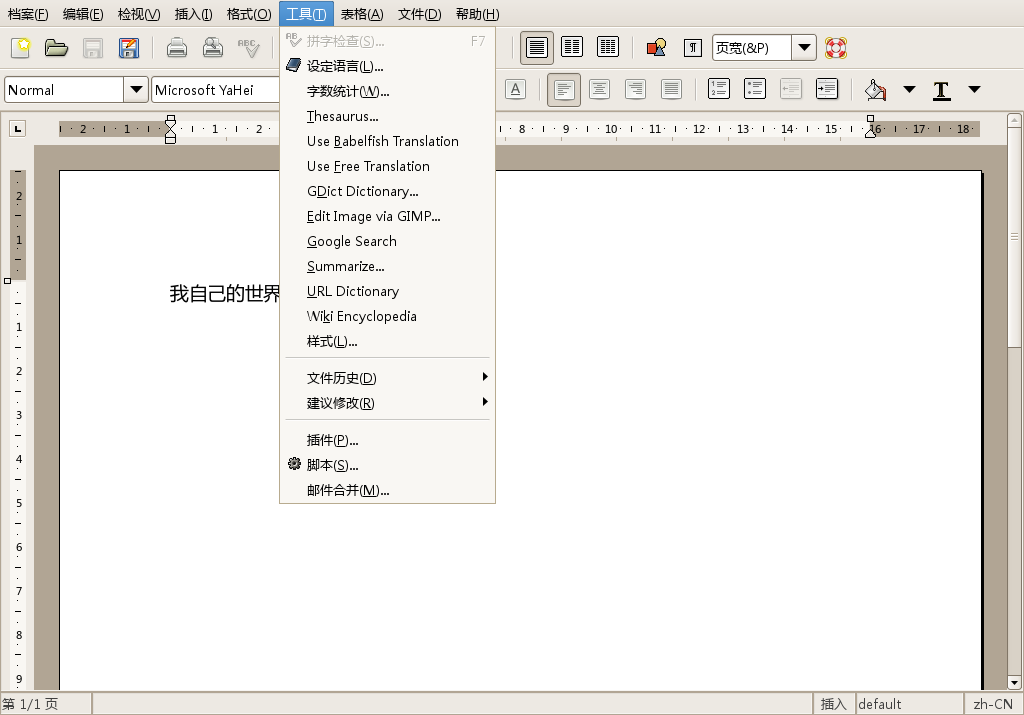The width and height of the screenshot is (1024, 715).
Task: Click the bullet list icon
Action: point(754,89)
